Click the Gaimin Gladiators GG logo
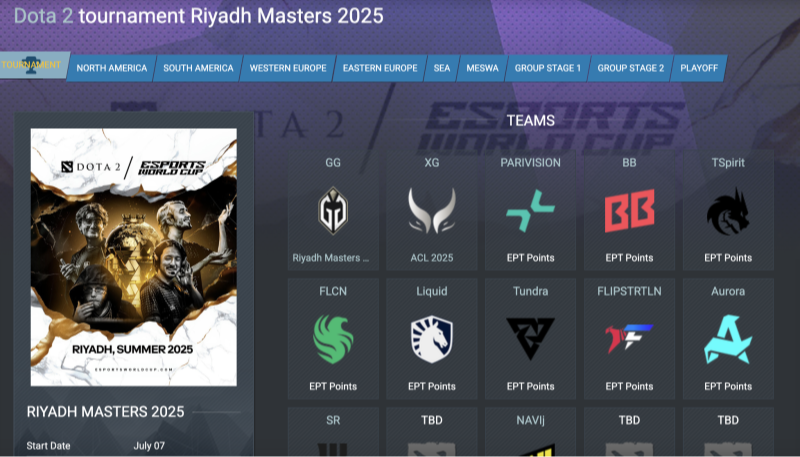The width and height of the screenshot is (800, 457). (333, 210)
